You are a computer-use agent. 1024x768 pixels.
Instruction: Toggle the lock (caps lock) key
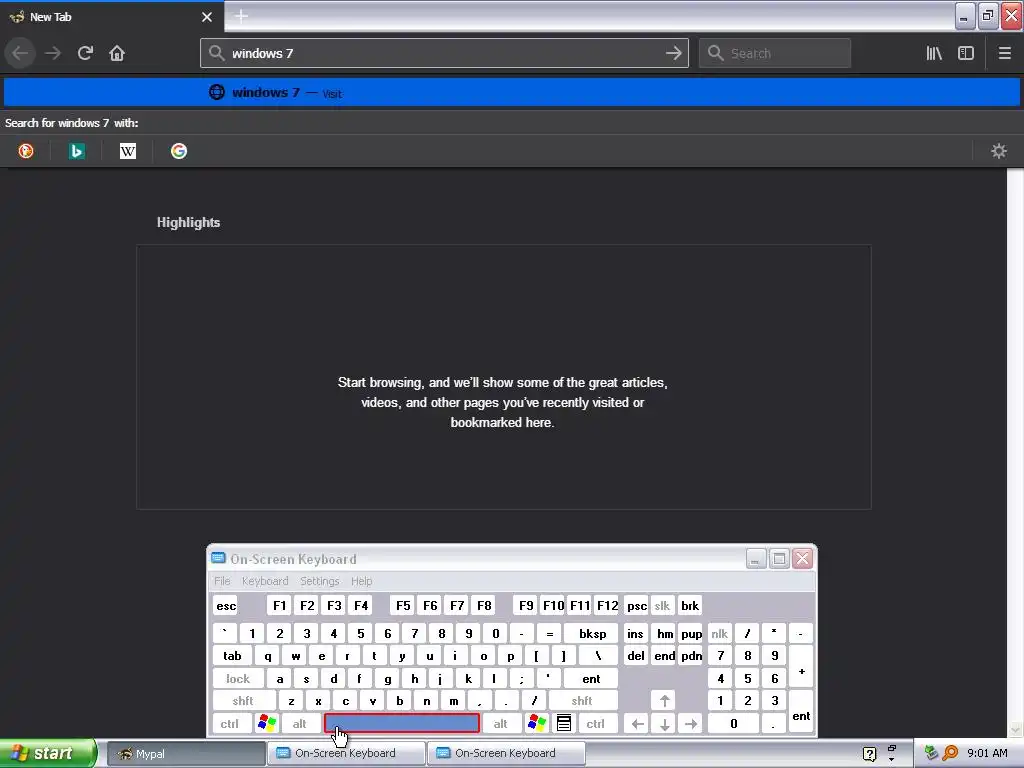238,679
